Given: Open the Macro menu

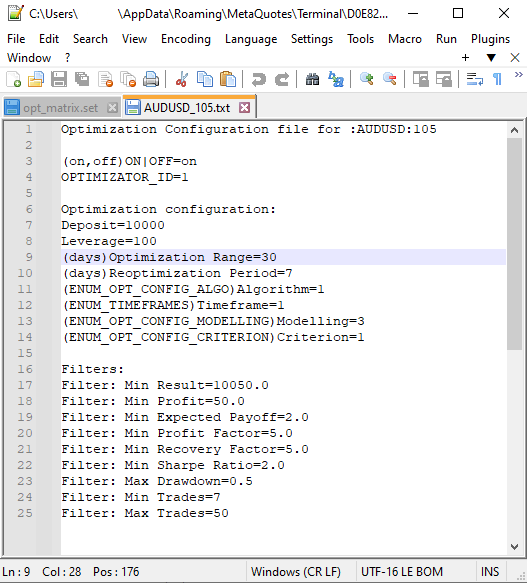Looking at the screenshot, I should pyautogui.click(x=405, y=39).
